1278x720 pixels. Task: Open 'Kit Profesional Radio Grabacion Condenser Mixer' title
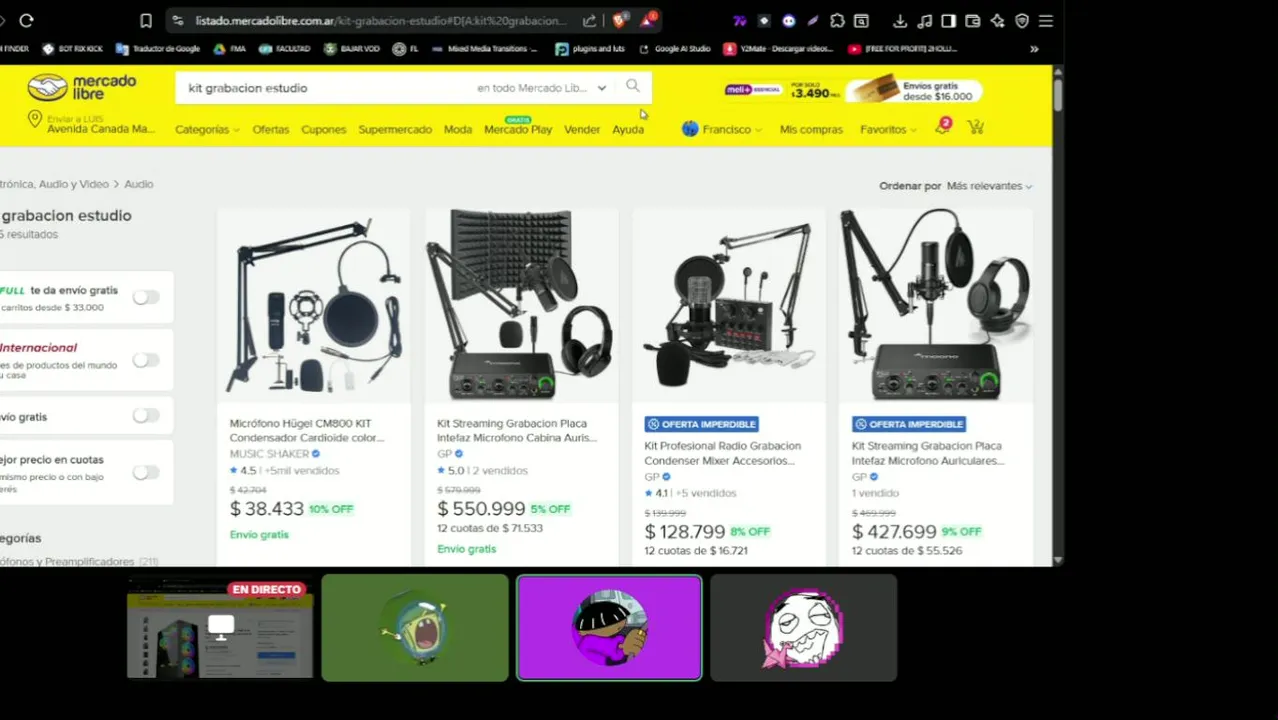pyautogui.click(x=722, y=453)
